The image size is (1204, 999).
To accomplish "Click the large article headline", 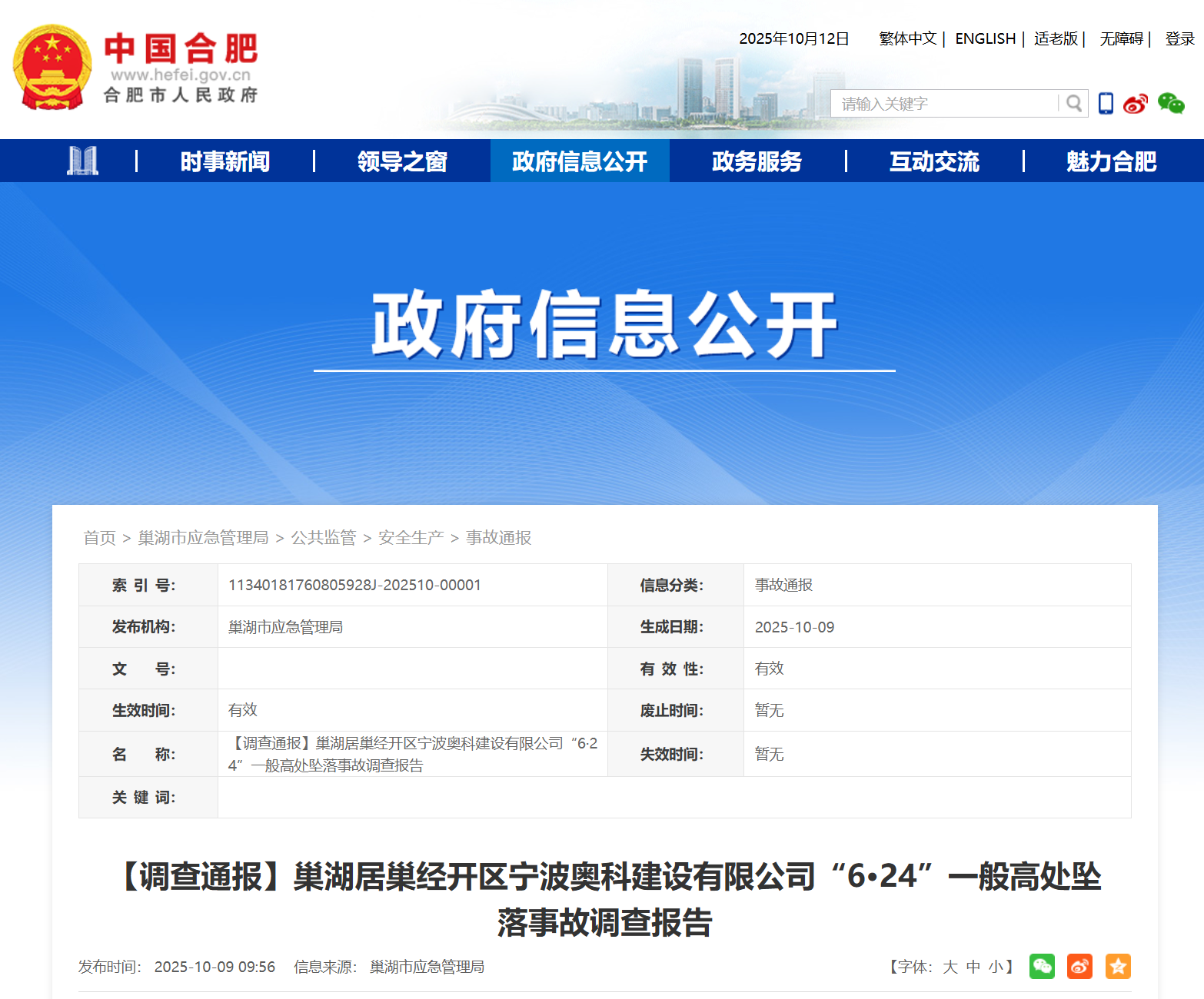I will (x=605, y=899).
